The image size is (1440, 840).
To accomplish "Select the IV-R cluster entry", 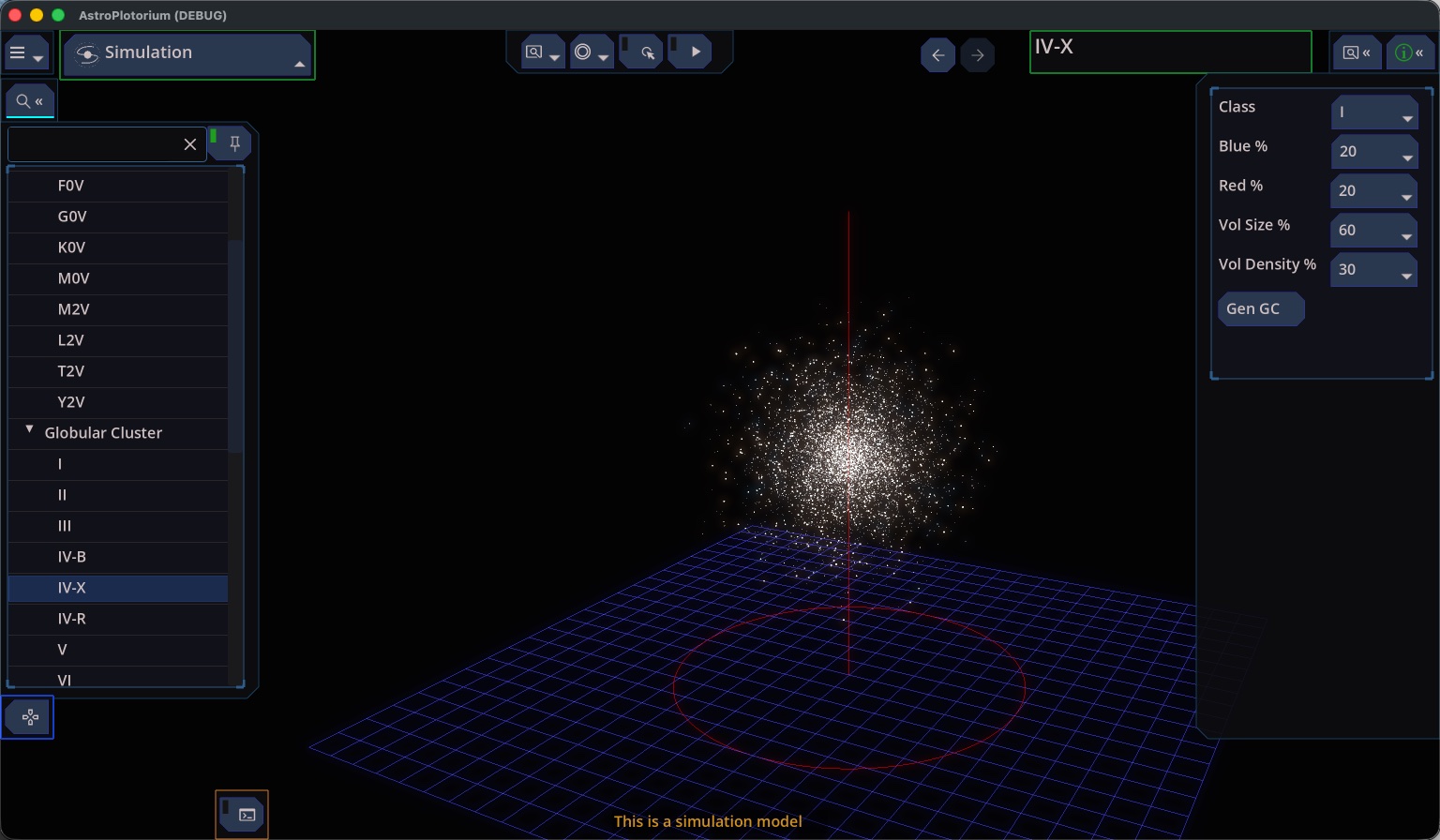I will (x=118, y=619).
